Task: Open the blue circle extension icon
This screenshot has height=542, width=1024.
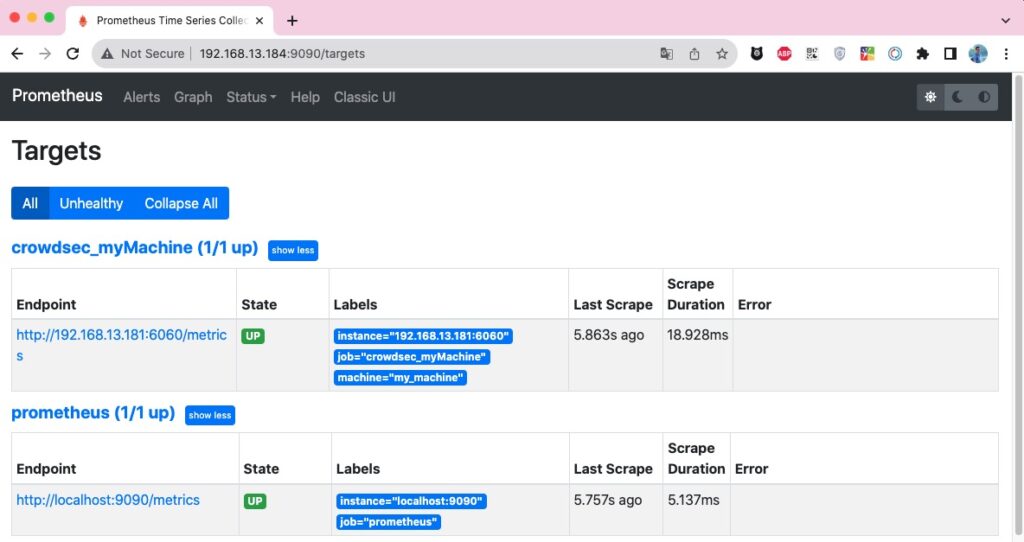Action: point(895,54)
